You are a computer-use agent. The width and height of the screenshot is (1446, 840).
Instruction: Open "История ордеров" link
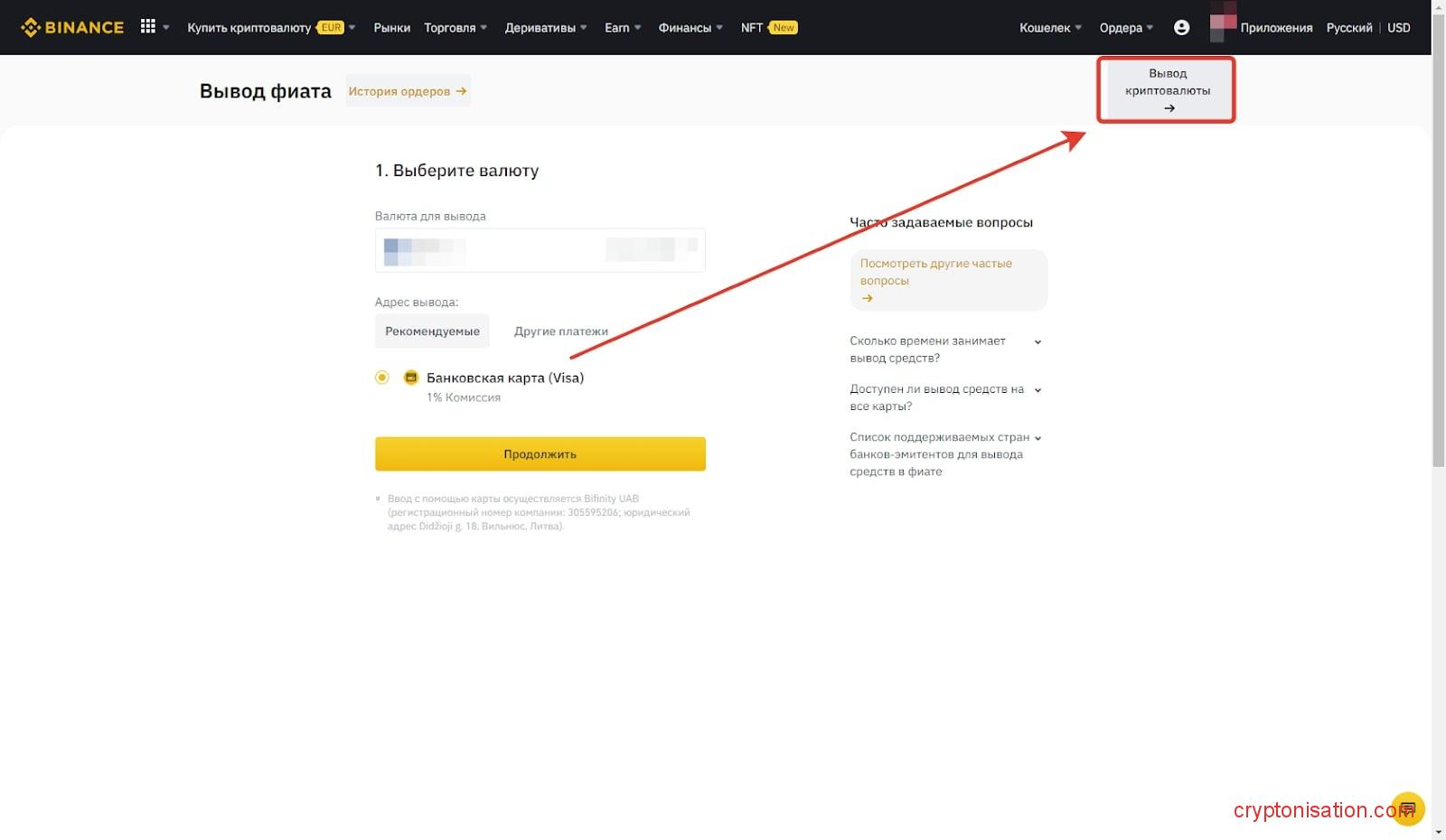(407, 90)
